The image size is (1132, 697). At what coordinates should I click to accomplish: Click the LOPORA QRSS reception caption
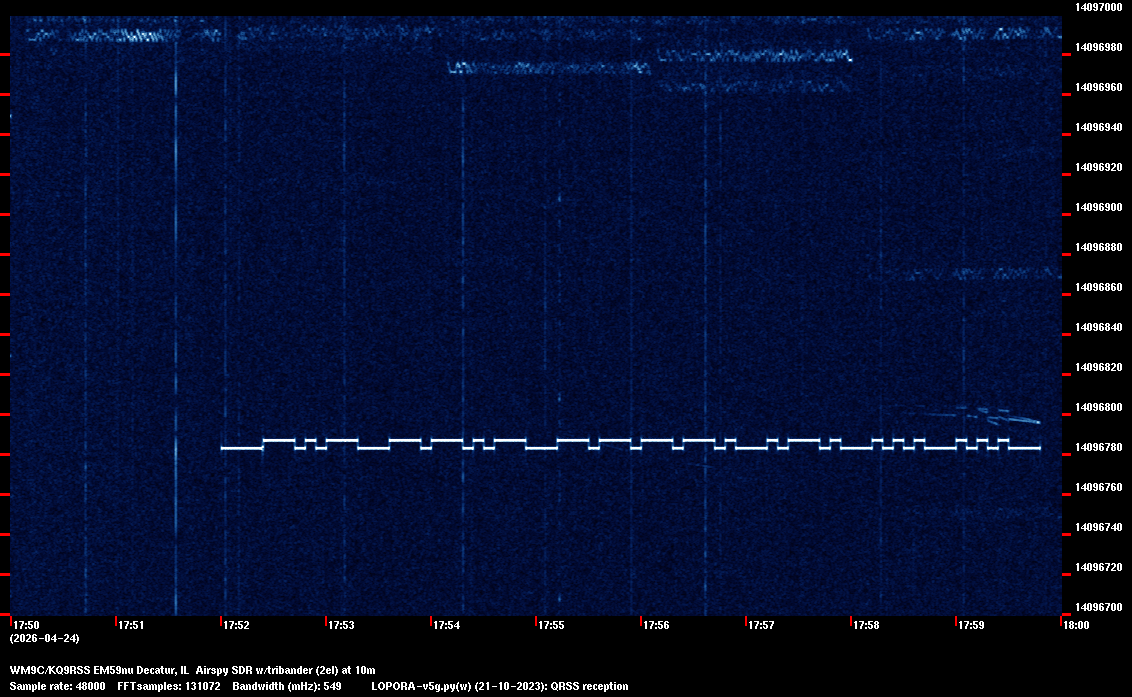click(x=499, y=687)
